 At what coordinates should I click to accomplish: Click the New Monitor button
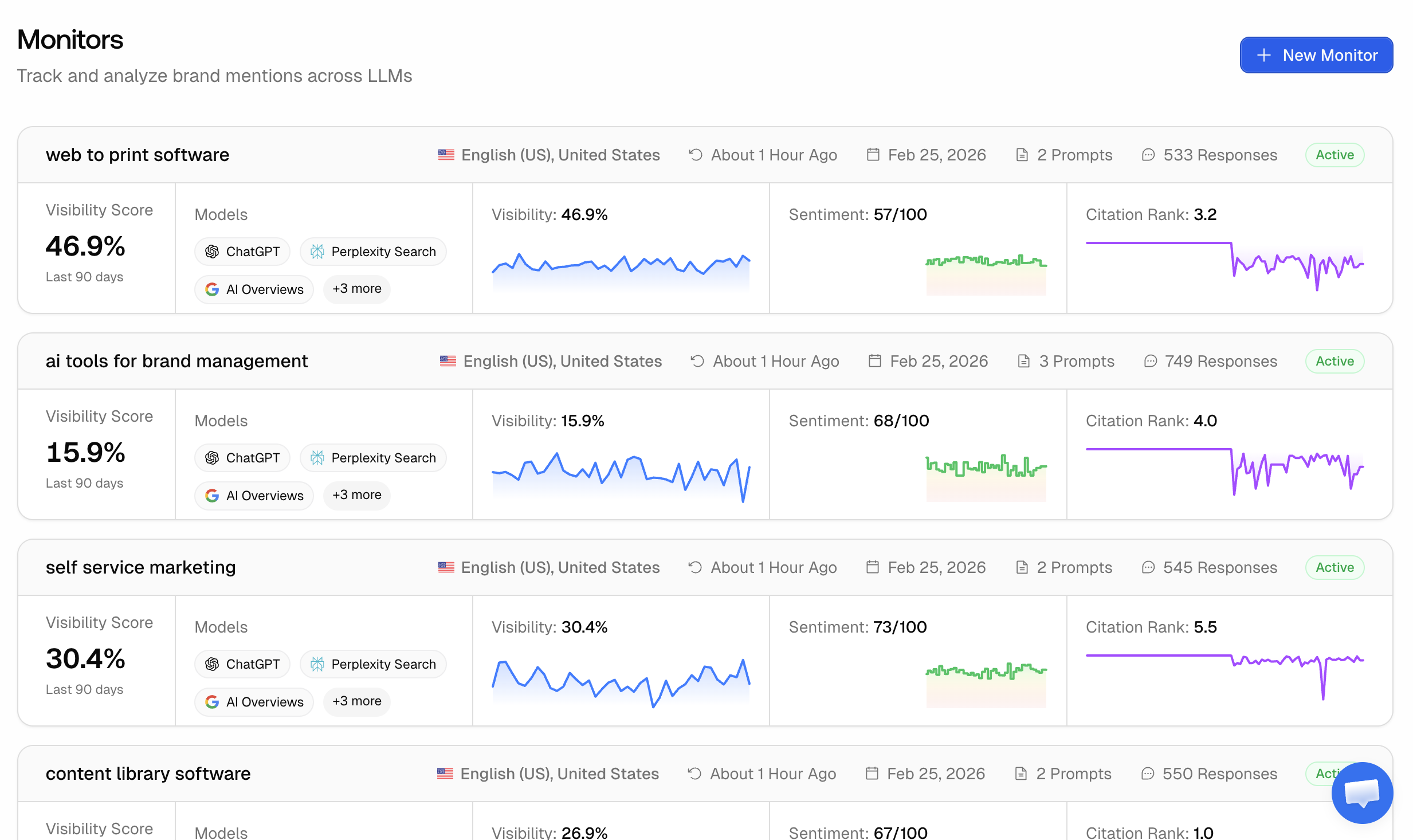tap(1316, 55)
